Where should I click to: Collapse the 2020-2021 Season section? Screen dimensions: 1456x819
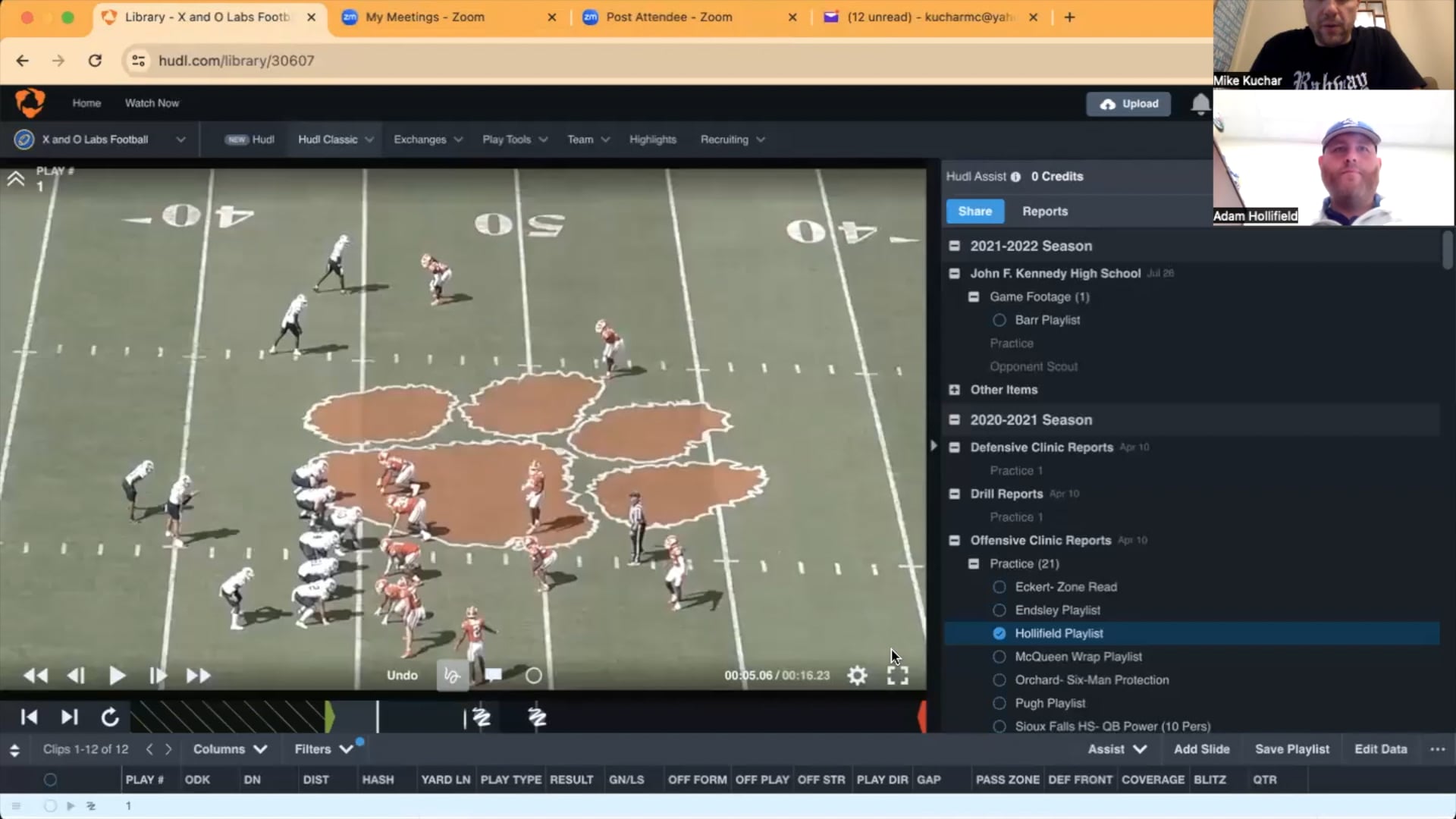click(x=954, y=419)
